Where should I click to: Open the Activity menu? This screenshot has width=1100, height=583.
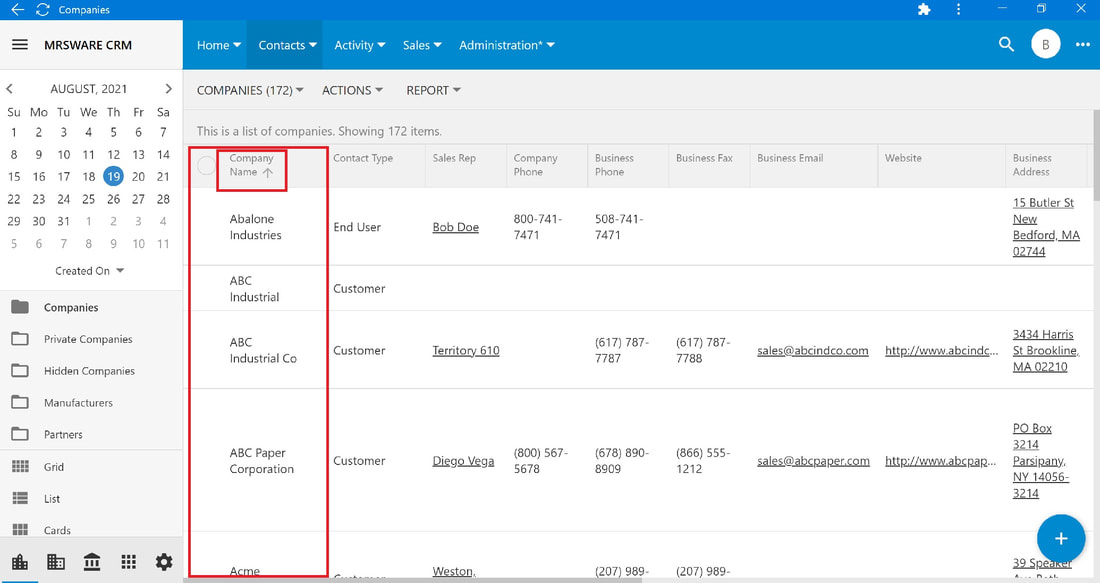click(x=360, y=45)
